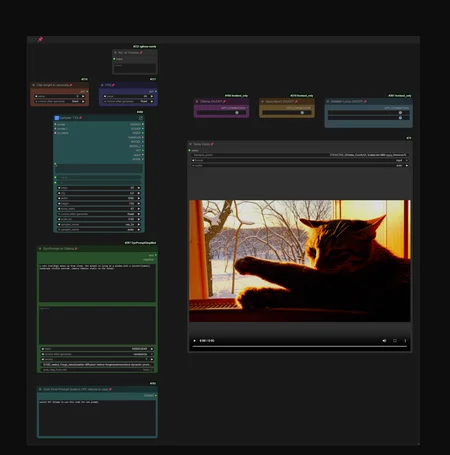Open control after generate dropdown in FPS node

(x=128, y=101)
